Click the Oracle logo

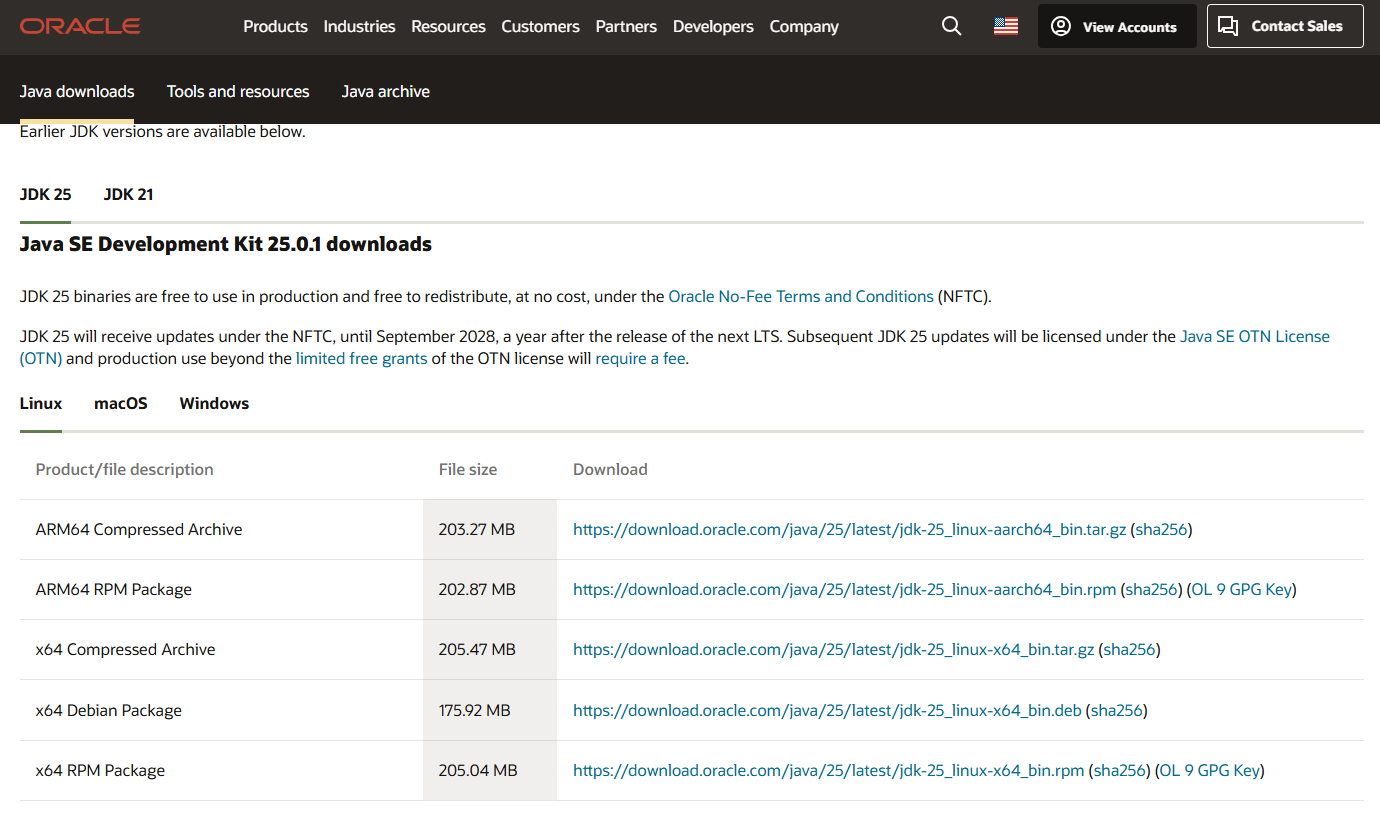click(x=80, y=27)
